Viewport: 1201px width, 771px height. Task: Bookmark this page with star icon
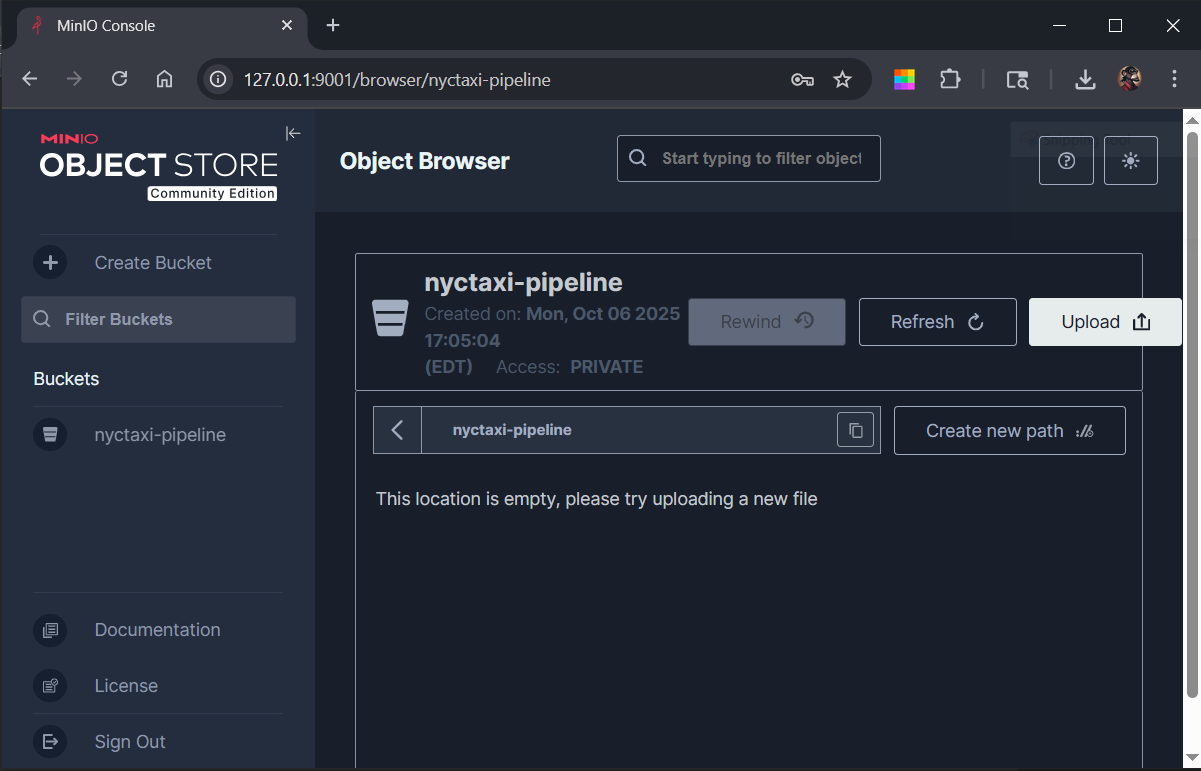[x=843, y=80]
